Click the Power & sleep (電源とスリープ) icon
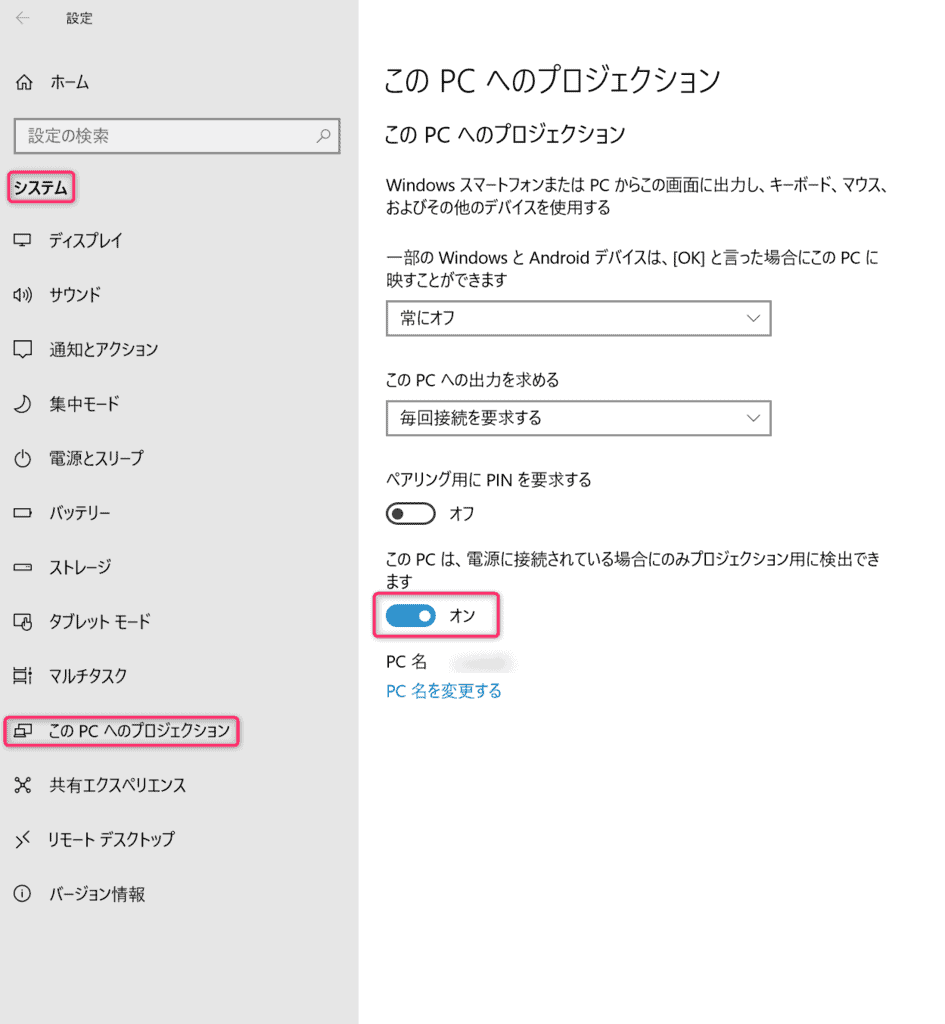Screen dimensions: 945x1024 23,459
